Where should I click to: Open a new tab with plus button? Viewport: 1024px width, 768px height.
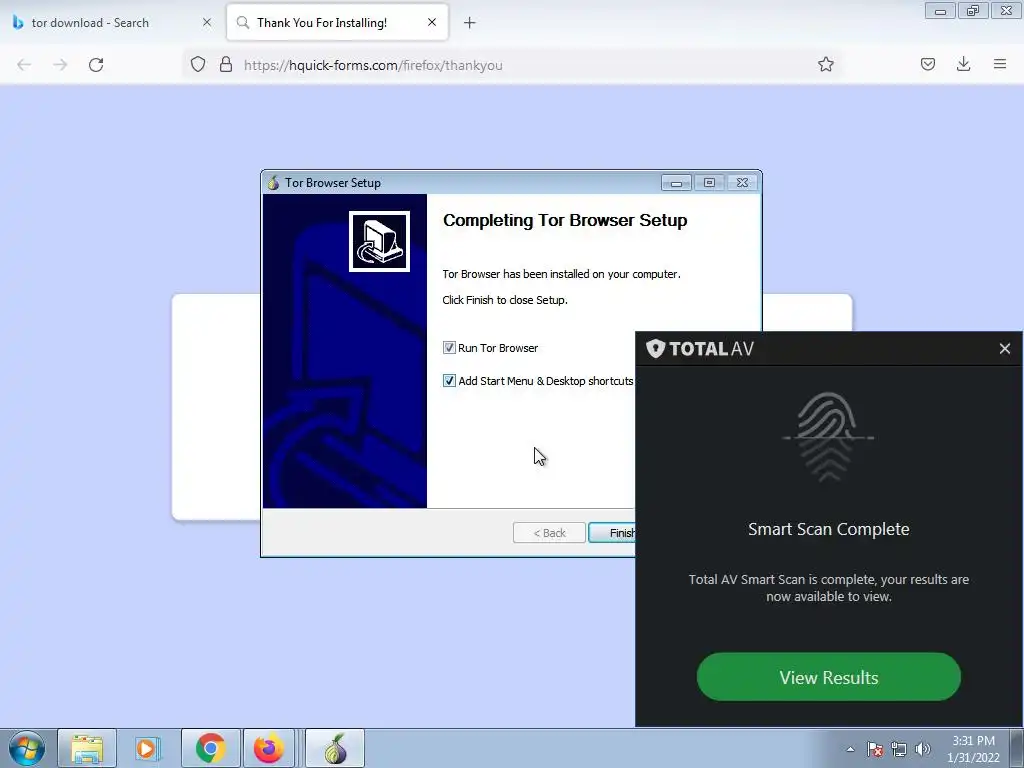pos(470,23)
